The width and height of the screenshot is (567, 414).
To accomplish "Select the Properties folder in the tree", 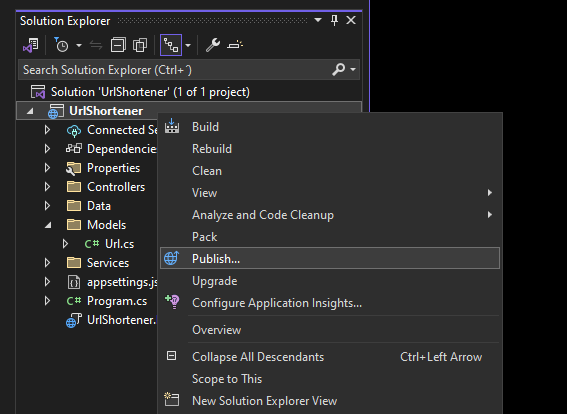I will (x=113, y=168).
